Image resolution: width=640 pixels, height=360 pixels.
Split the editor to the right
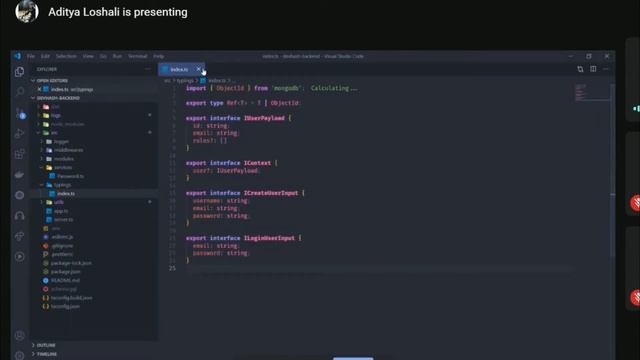point(593,69)
